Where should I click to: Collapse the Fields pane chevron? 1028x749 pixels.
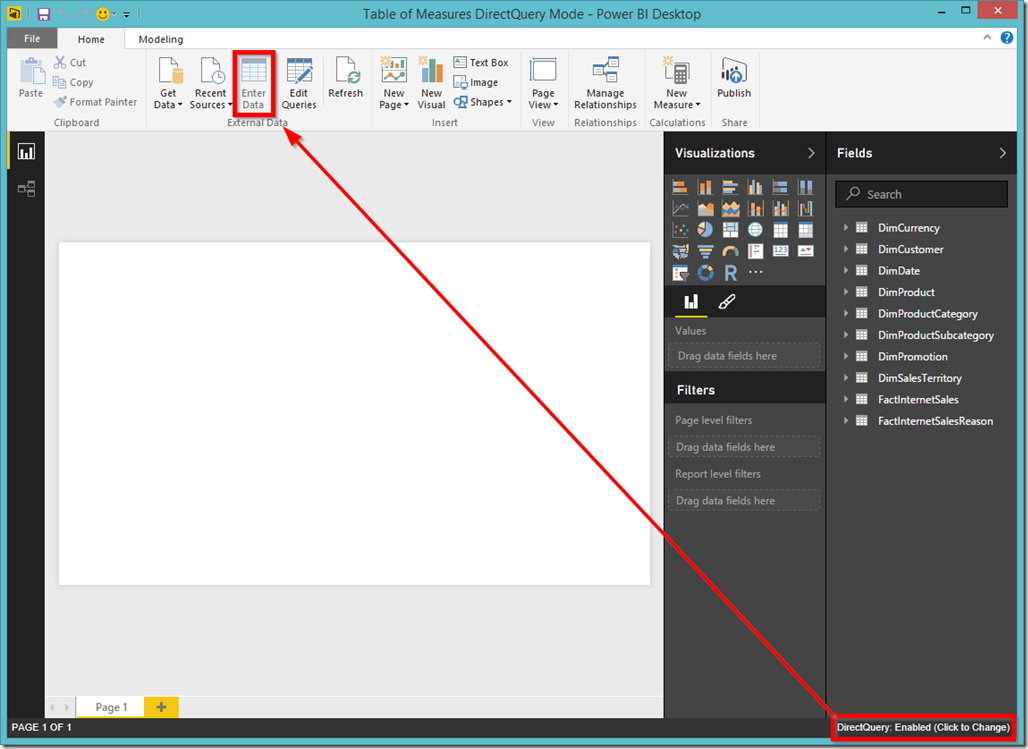(x=1002, y=153)
